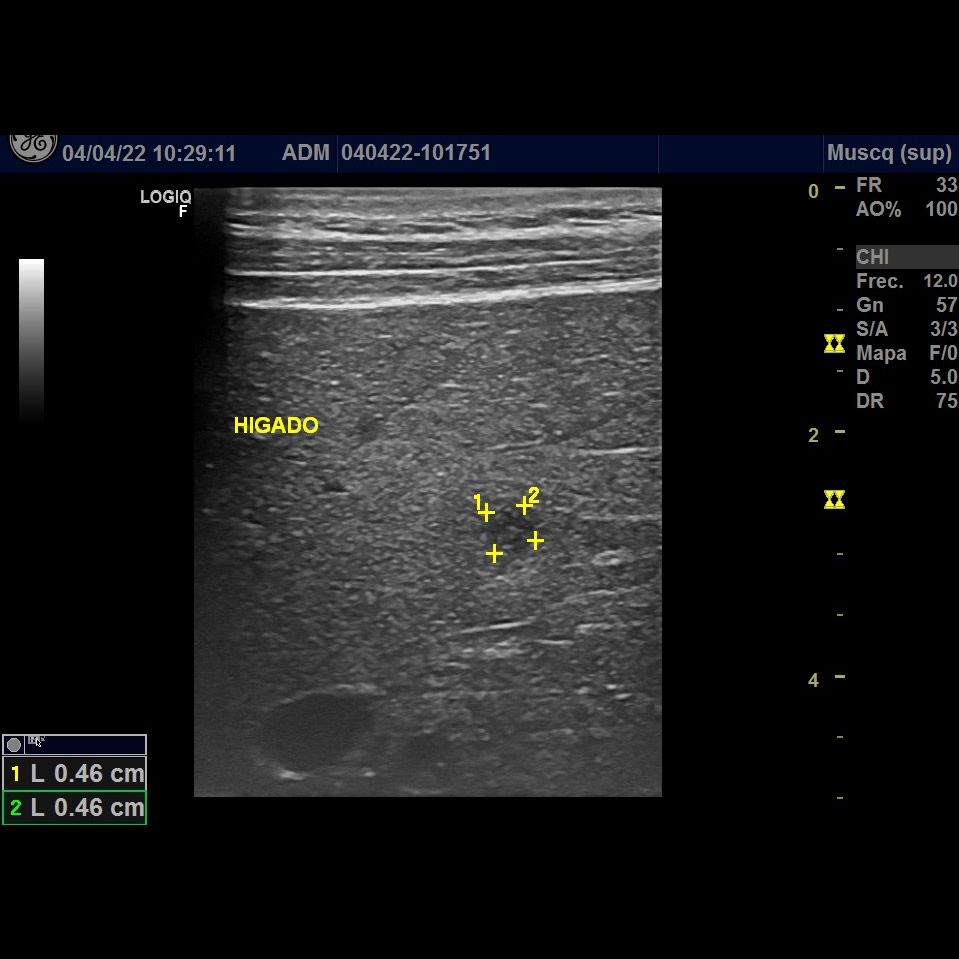Select measurement 2 L 0.46 cm row
959x959 pixels.
pos(75,807)
